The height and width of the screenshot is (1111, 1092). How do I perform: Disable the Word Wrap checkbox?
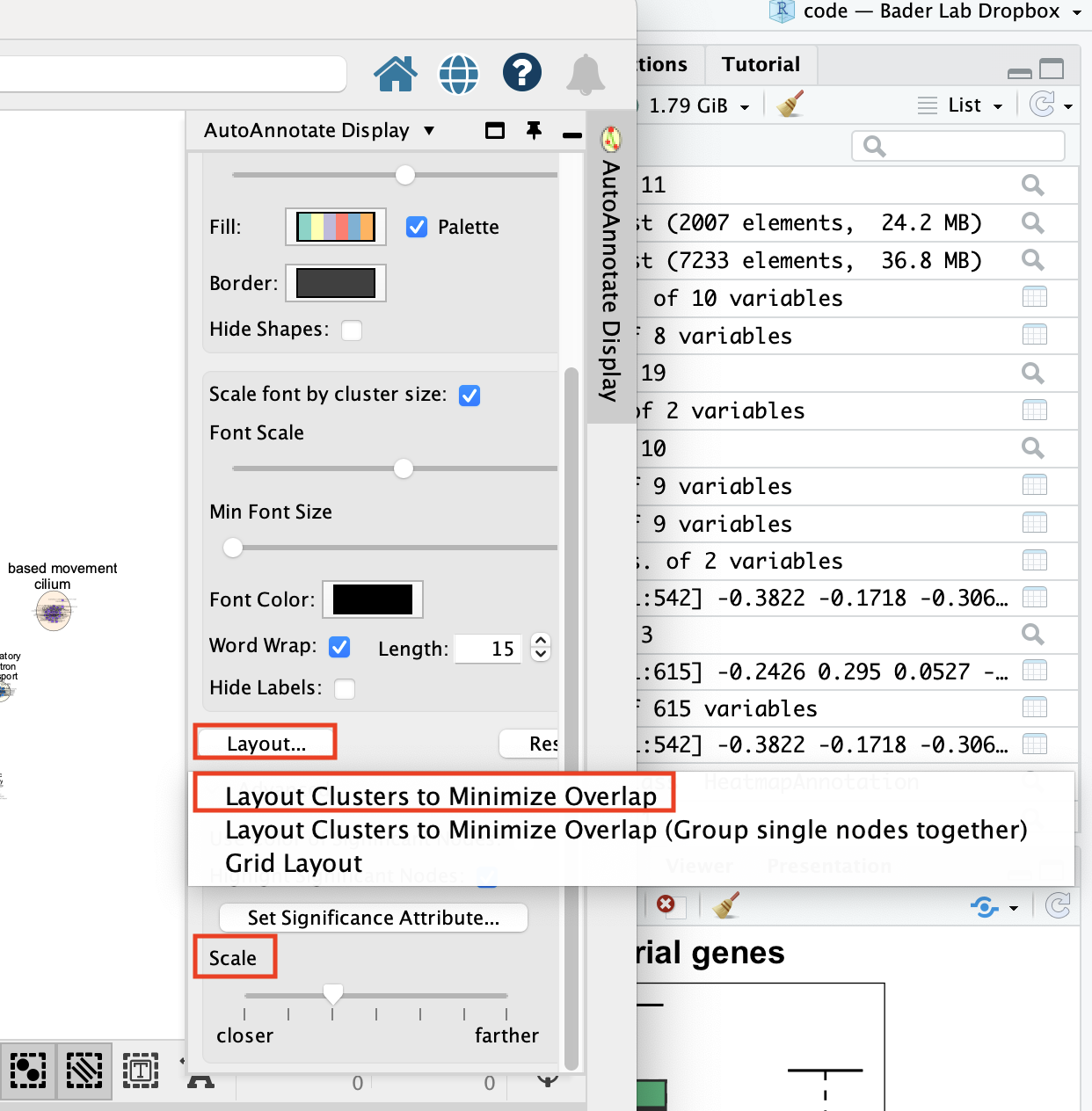point(339,647)
